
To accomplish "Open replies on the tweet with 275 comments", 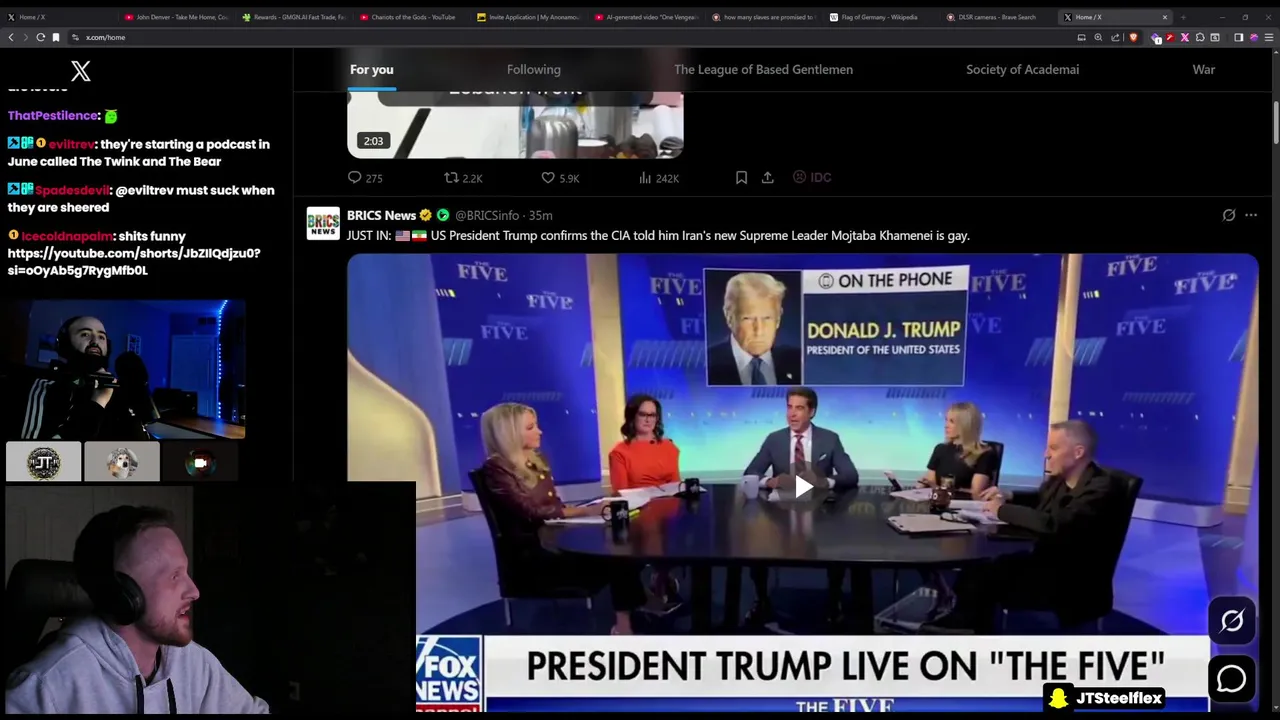I will pyautogui.click(x=365, y=177).
